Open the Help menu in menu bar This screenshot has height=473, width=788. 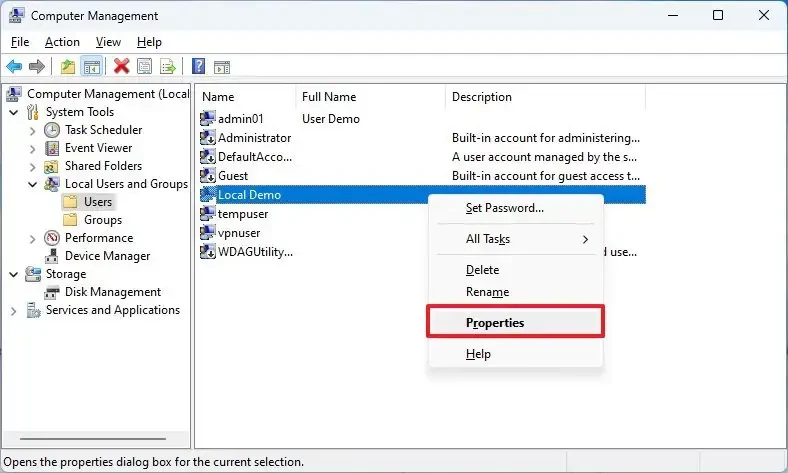(149, 42)
